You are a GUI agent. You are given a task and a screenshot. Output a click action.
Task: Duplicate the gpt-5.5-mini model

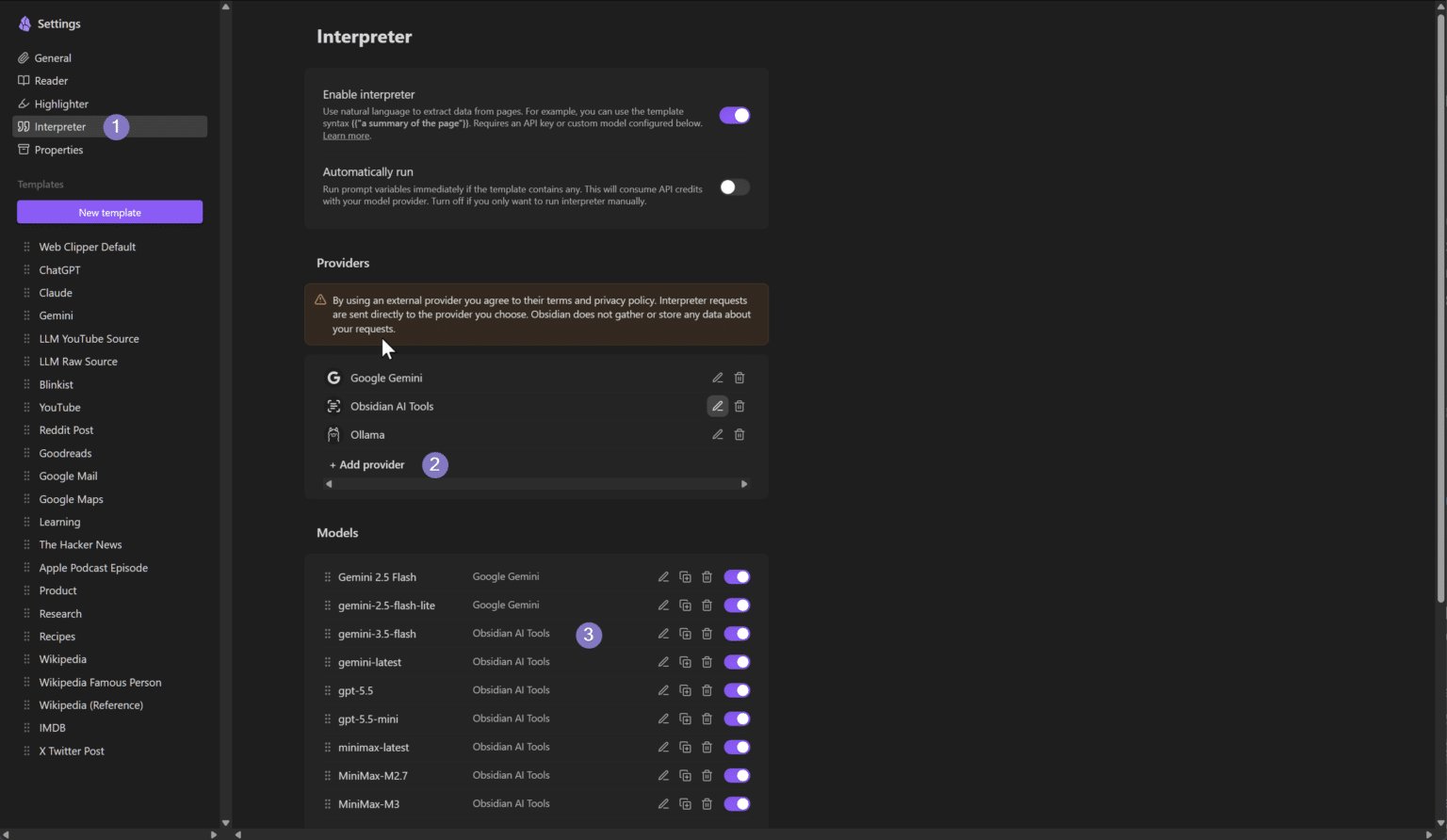685,719
